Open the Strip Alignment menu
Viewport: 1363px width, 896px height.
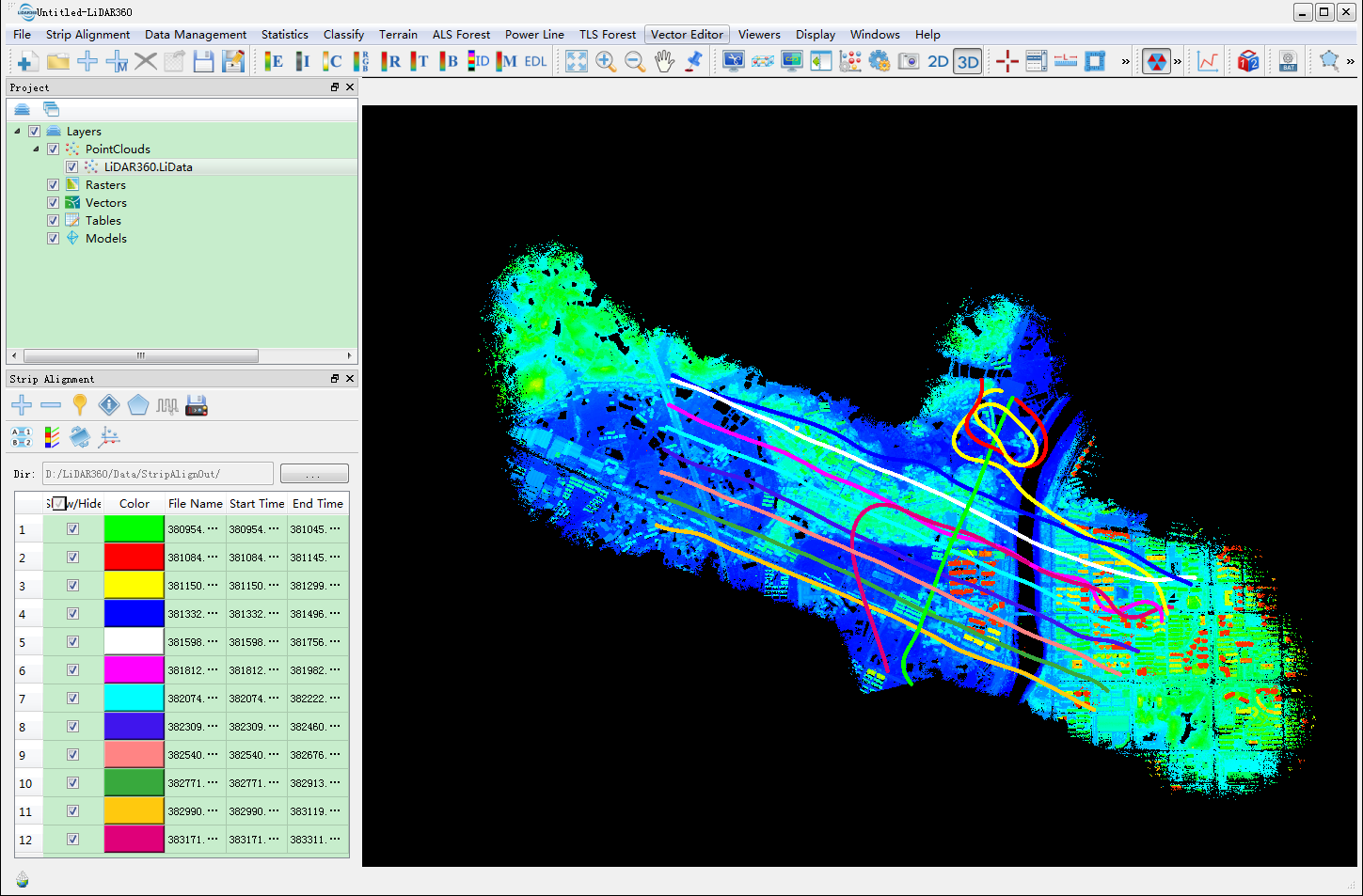87,35
